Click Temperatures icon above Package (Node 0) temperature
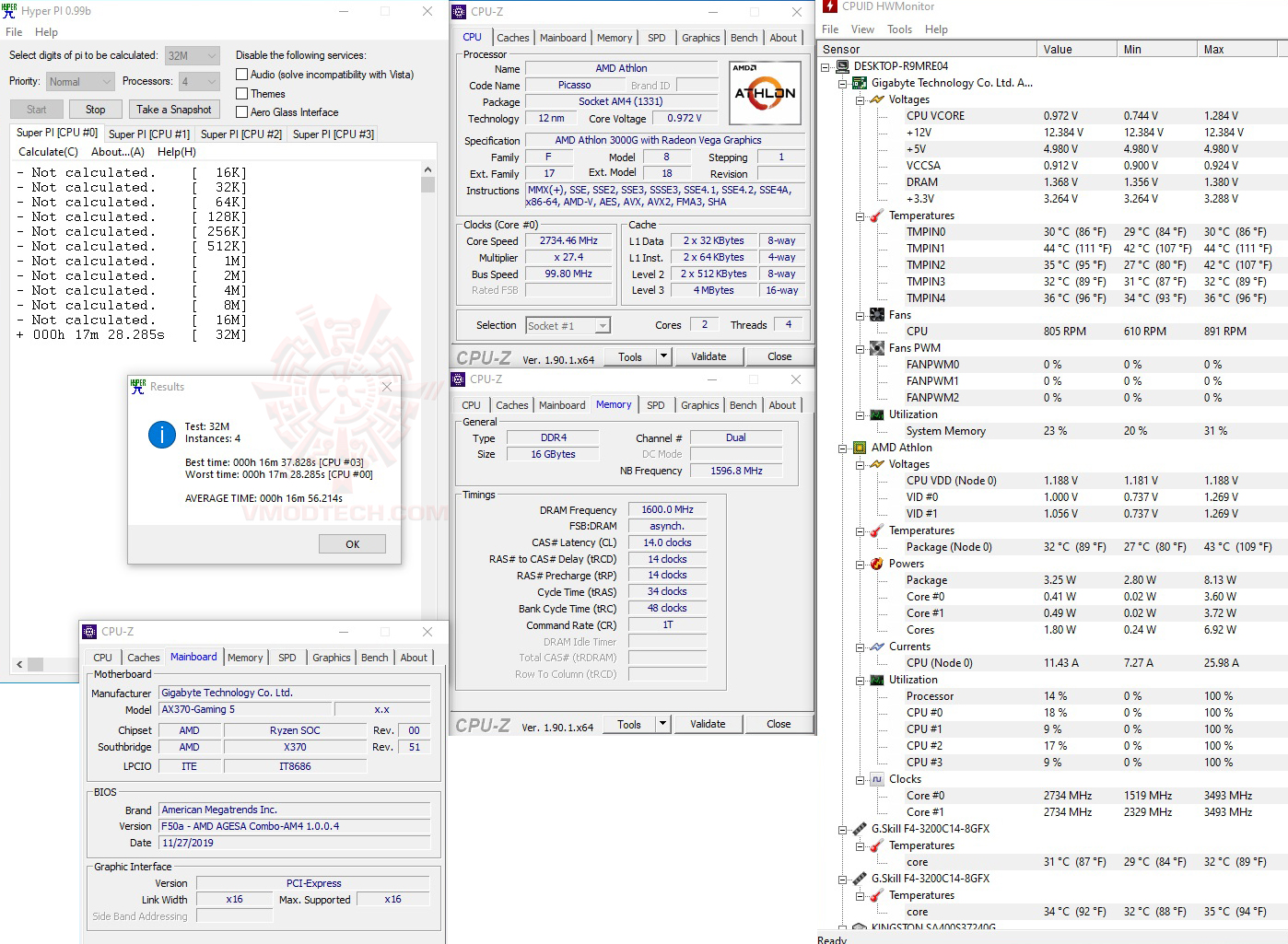 [x=877, y=530]
